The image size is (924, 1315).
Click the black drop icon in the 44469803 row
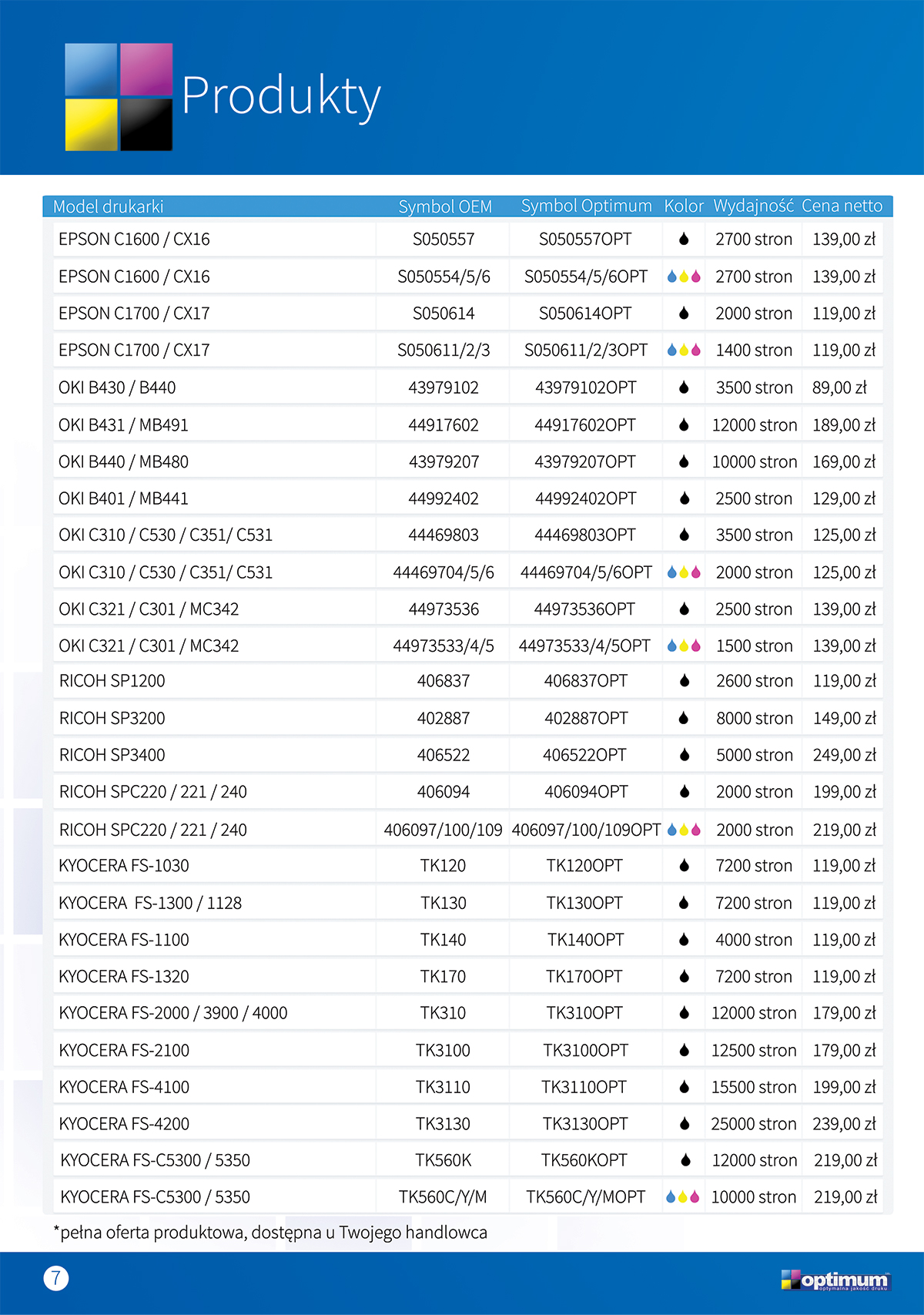tap(684, 535)
